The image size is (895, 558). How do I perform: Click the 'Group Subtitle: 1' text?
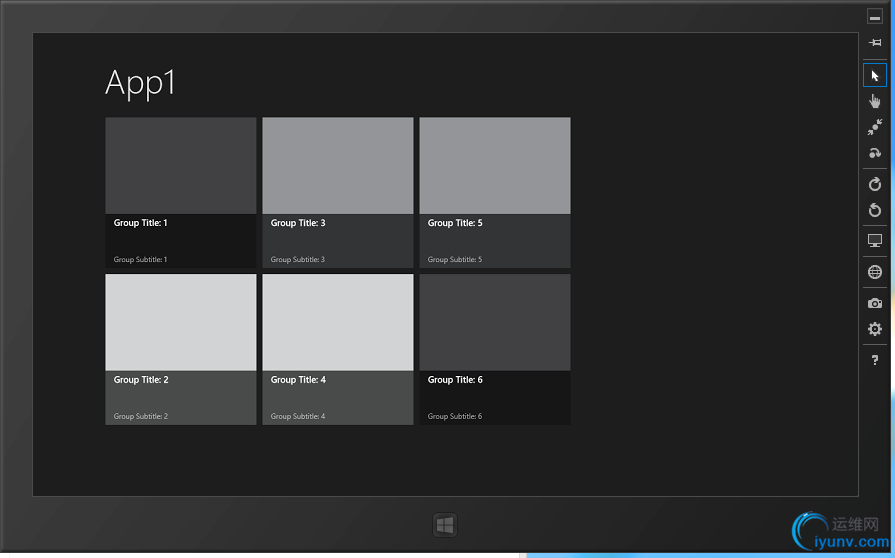[140, 260]
